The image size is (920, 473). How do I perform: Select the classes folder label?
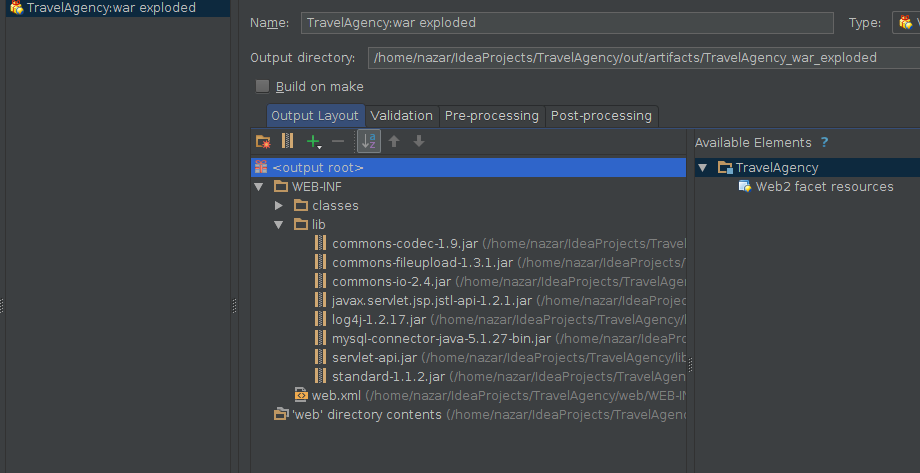335,205
